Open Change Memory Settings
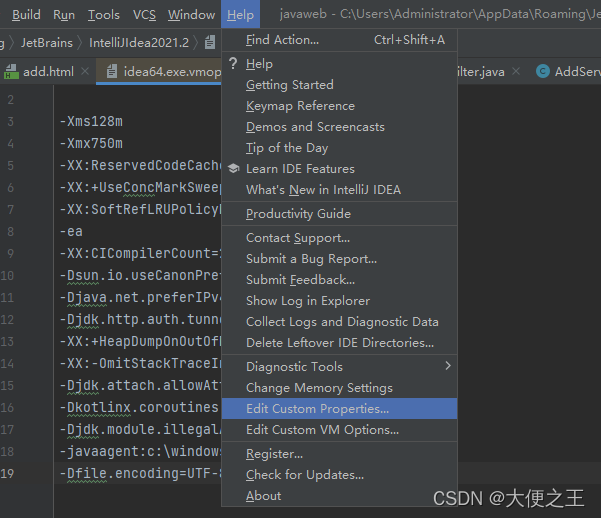The image size is (601, 518). tap(340, 388)
